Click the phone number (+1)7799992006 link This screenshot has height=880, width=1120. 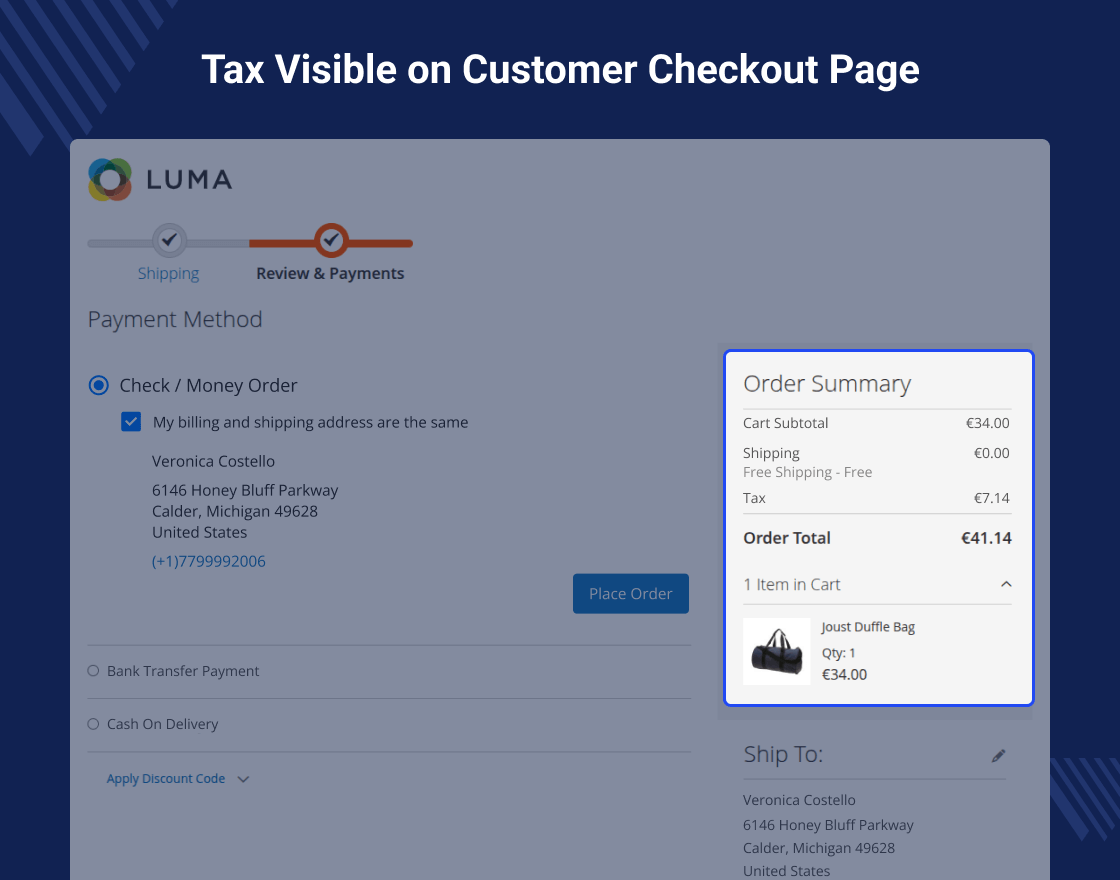[209, 561]
